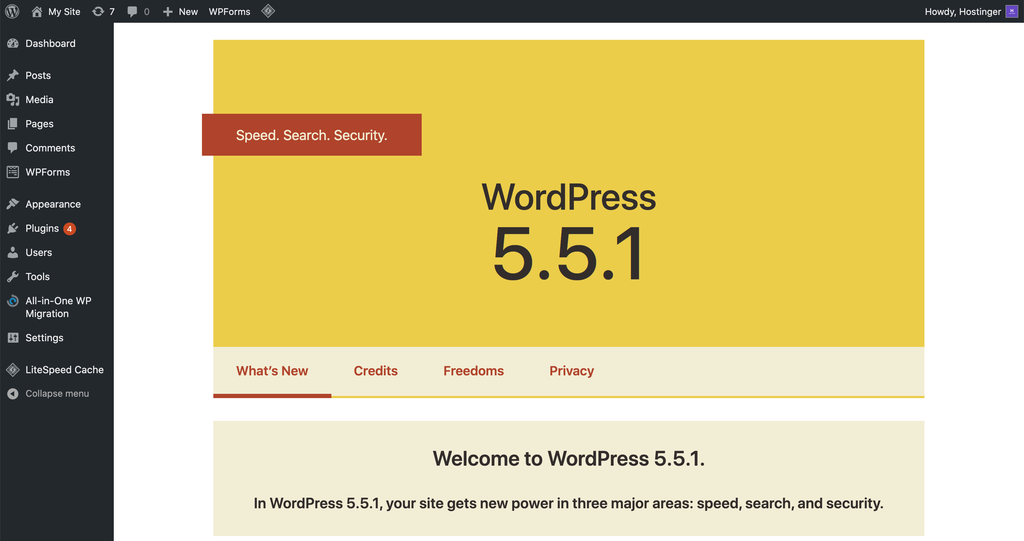Click the Settings icon in sidebar

tap(12, 338)
